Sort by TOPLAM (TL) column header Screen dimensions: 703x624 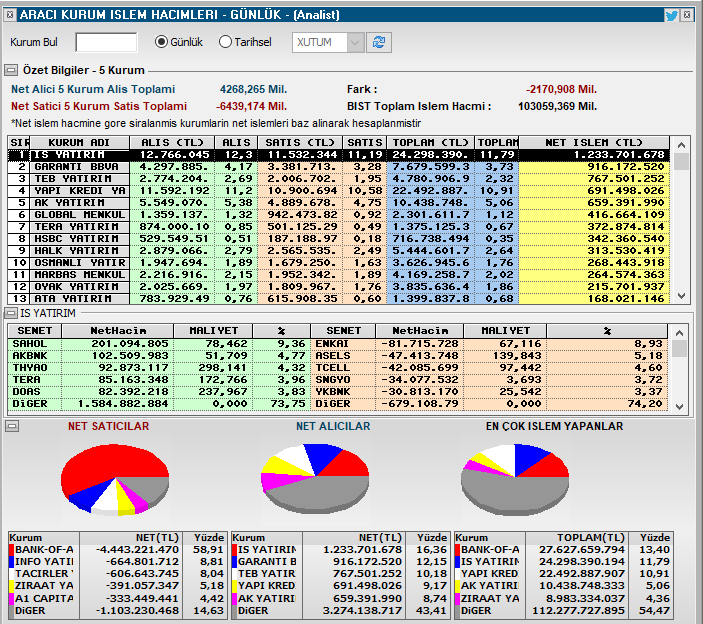(x=430, y=143)
